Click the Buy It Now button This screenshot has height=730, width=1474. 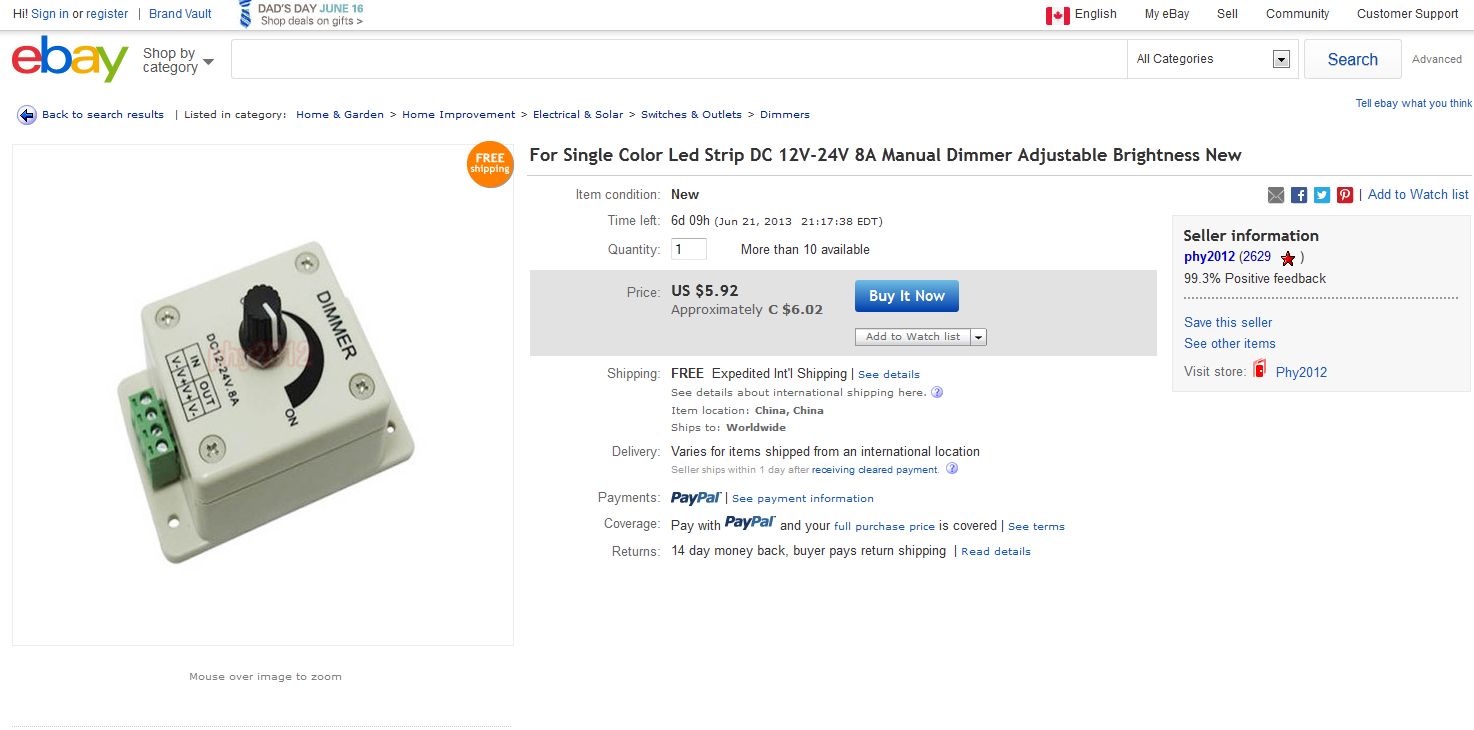click(906, 296)
